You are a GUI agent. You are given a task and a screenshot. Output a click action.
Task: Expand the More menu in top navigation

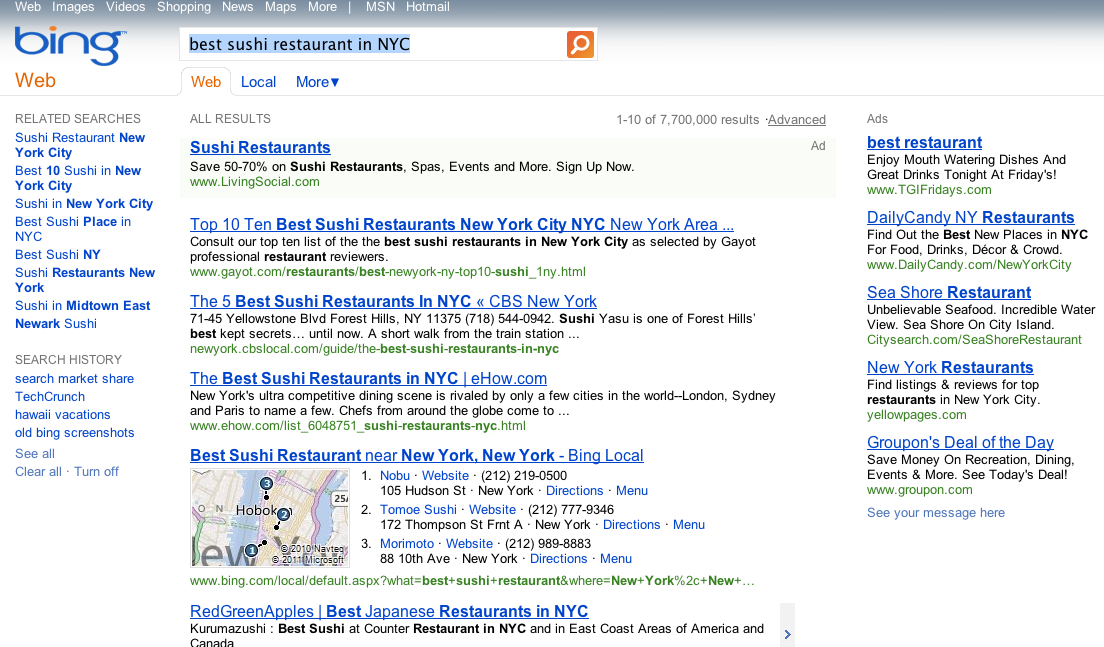coord(321,7)
